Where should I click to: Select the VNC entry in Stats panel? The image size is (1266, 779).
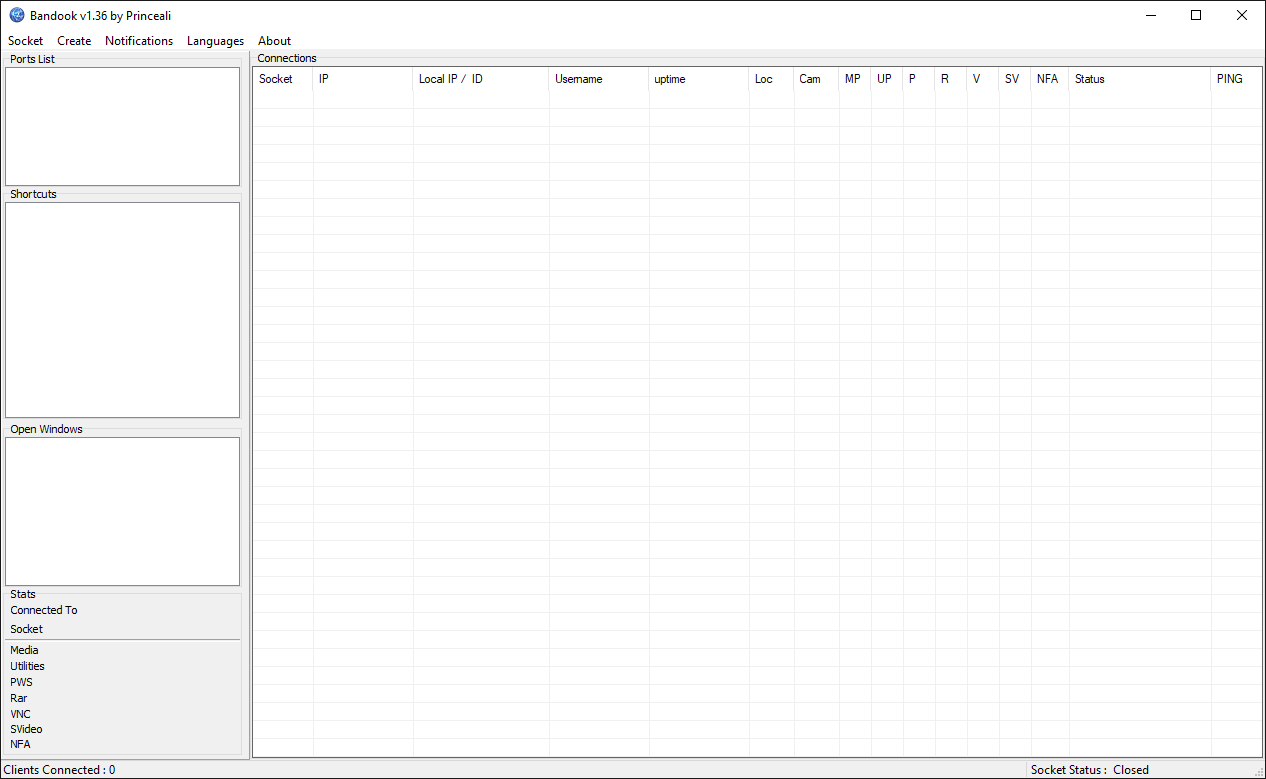[21, 714]
